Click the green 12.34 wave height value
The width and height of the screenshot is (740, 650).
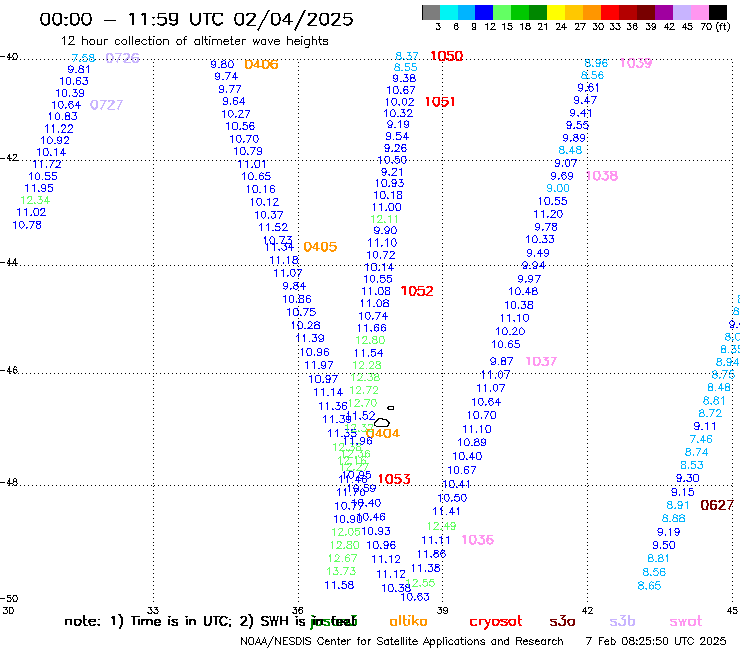[x=35, y=200]
